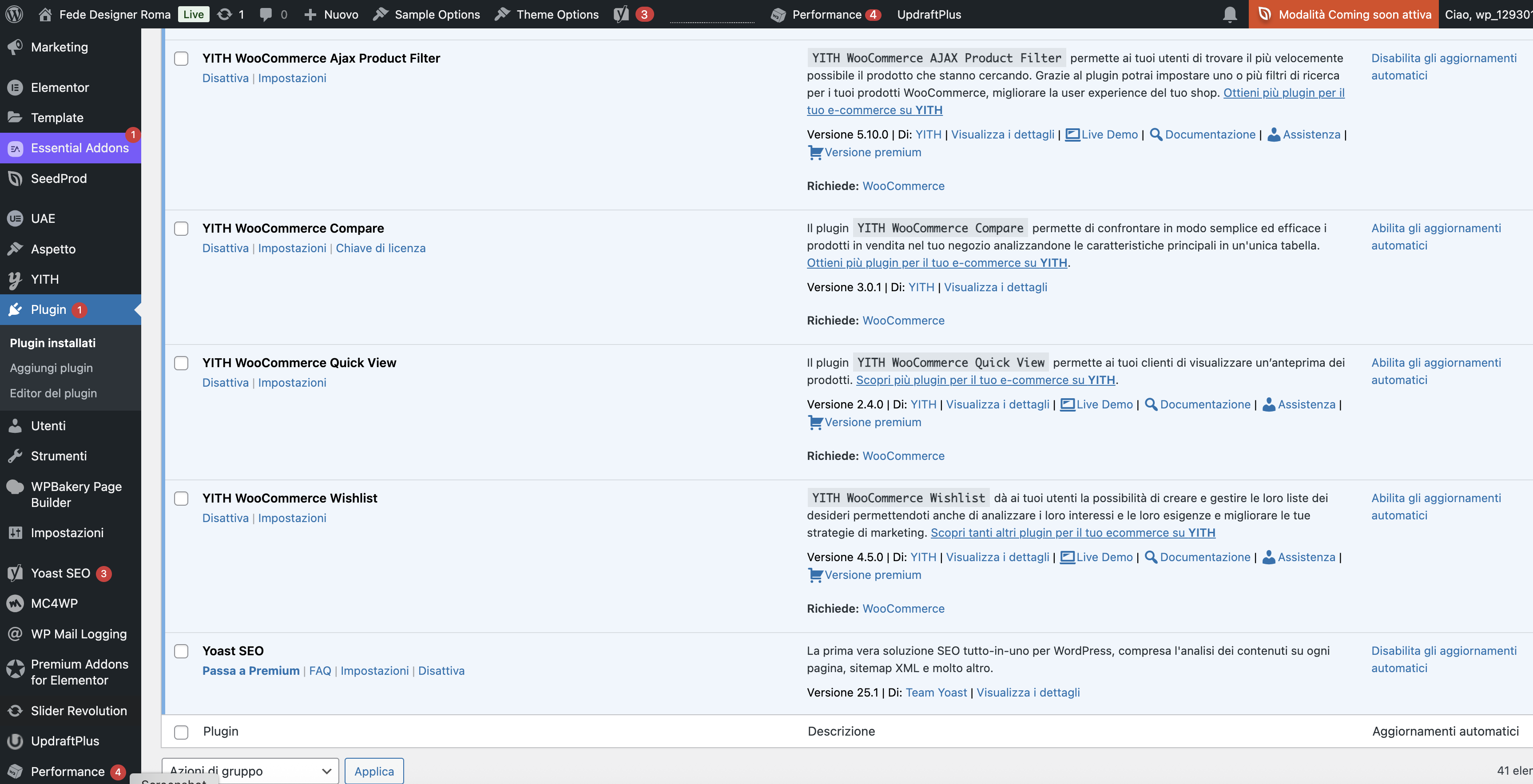Click the Applica button
This screenshot has height=784, width=1533.
click(x=374, y=771)
